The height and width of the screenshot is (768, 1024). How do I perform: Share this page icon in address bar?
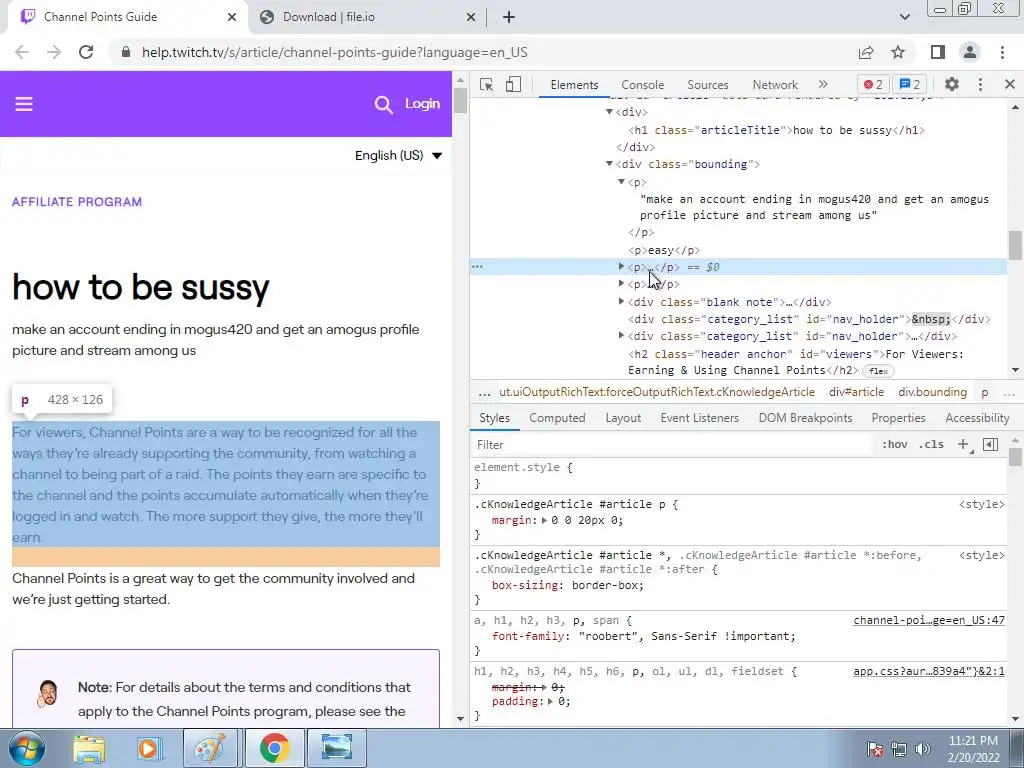coord(866,52)
